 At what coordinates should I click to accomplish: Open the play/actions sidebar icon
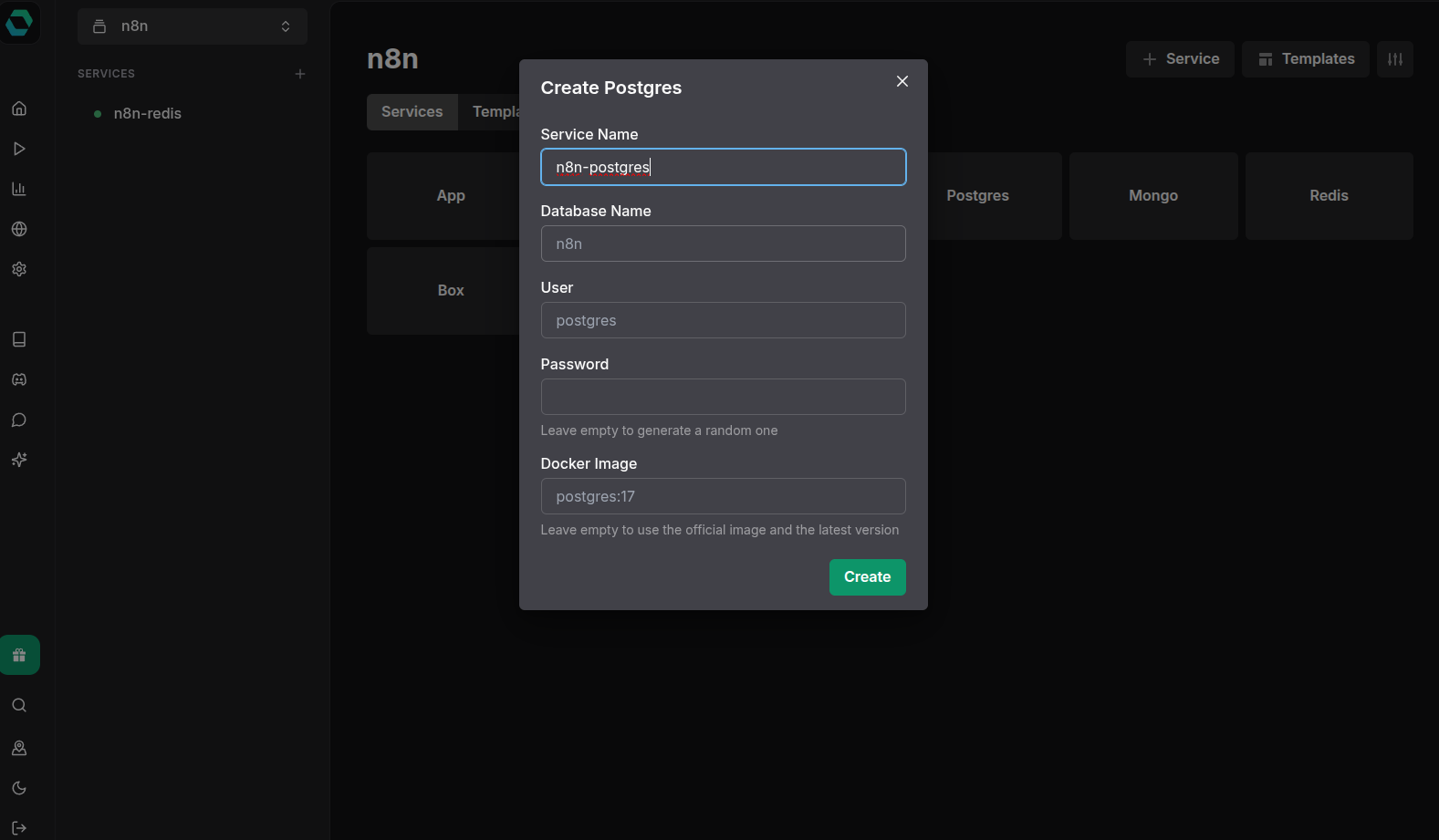click(19, 149)
